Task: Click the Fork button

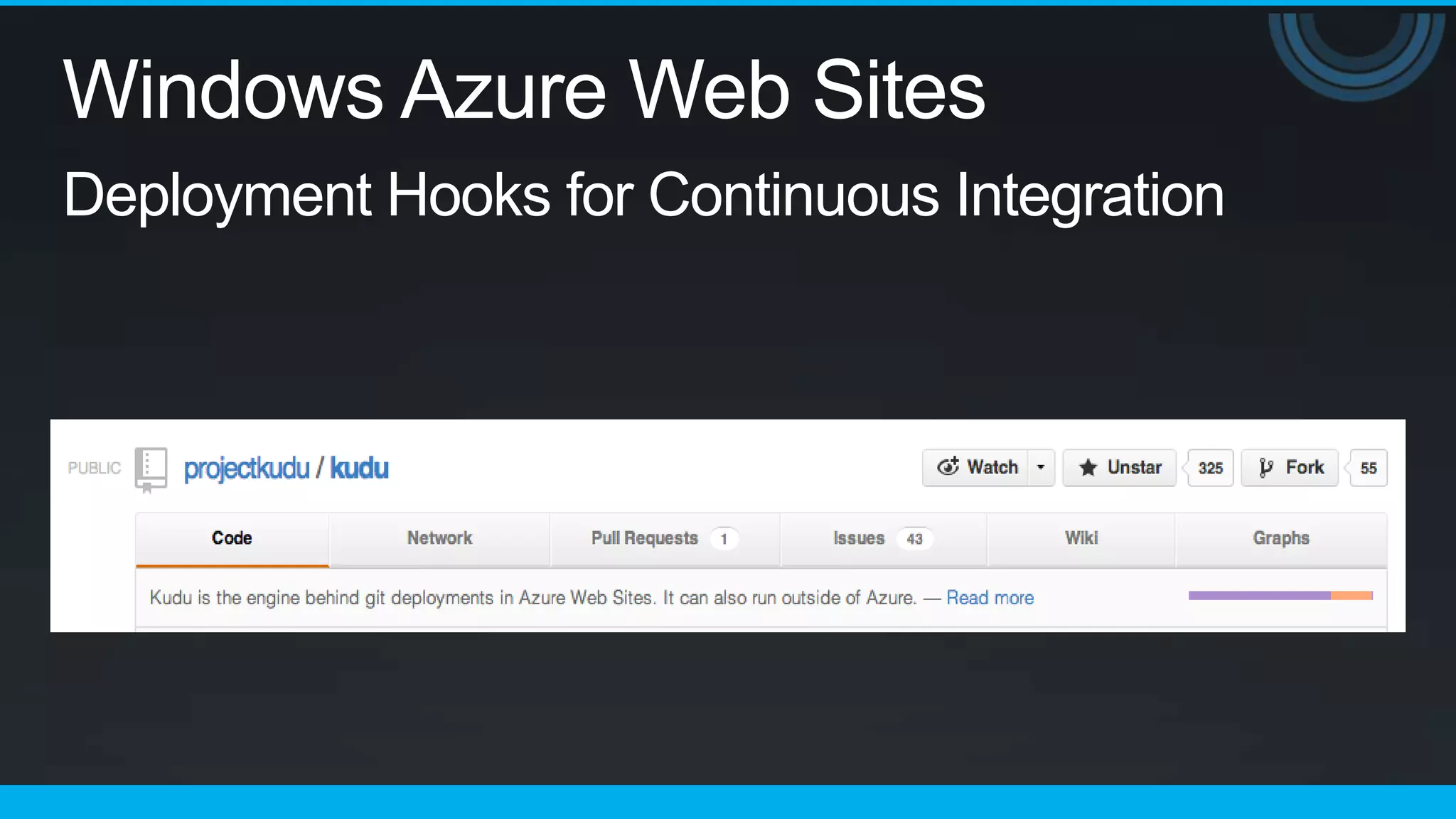Action: (x=1290, y=468)
